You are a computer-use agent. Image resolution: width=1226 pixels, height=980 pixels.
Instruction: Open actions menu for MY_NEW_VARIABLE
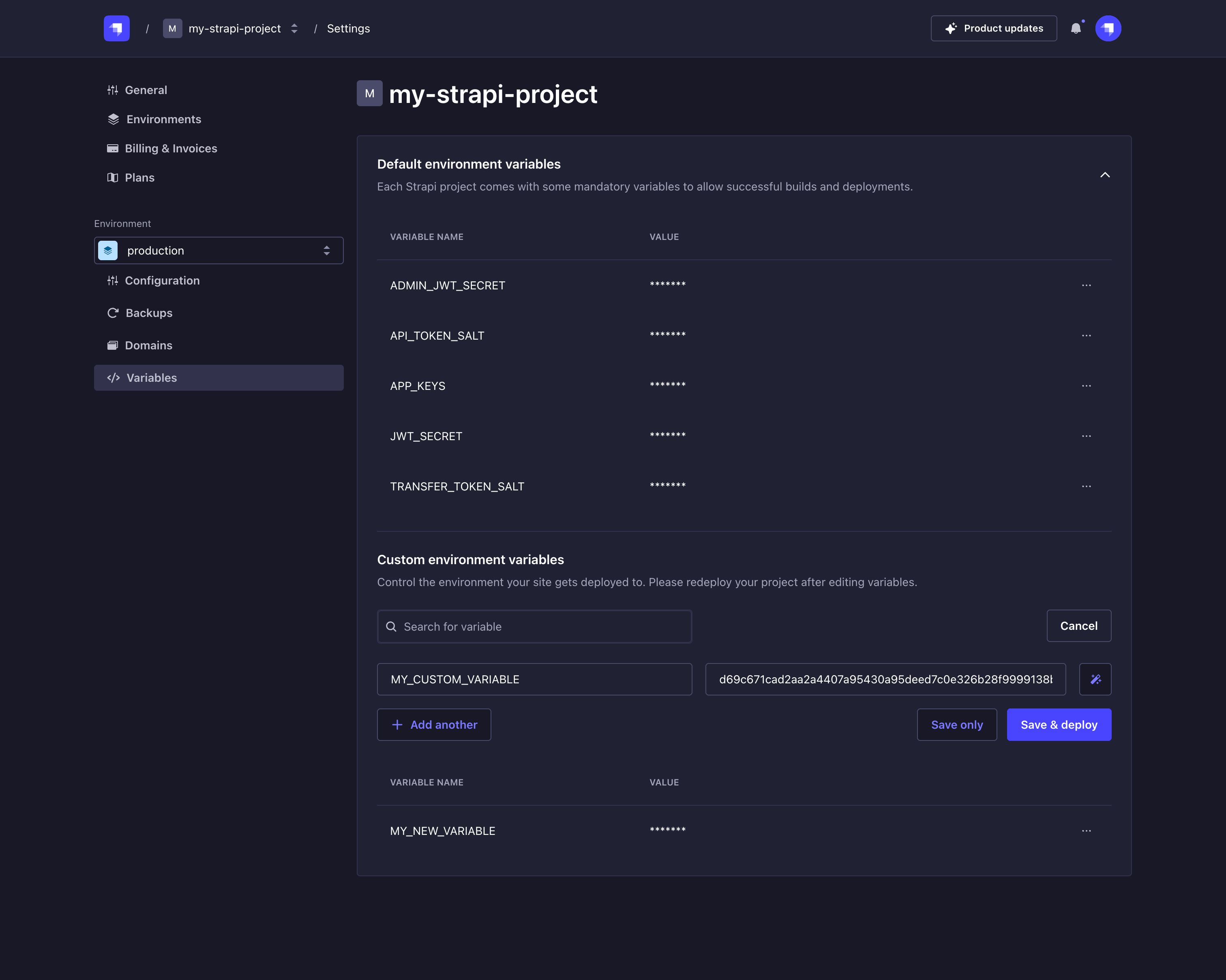[1086, 831]
